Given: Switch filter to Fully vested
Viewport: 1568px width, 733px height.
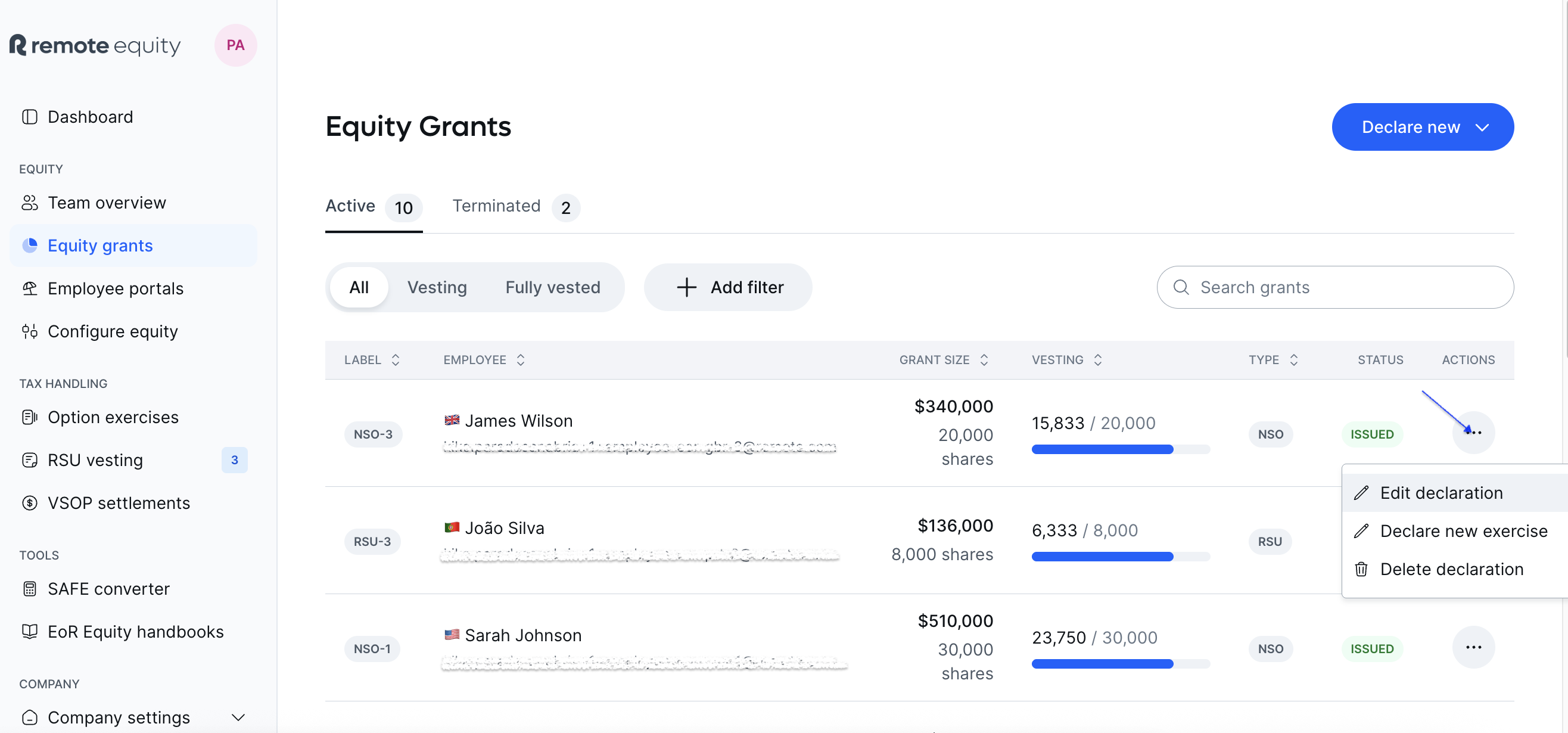Looking at the screenshot, I should (x=553, y=287).
